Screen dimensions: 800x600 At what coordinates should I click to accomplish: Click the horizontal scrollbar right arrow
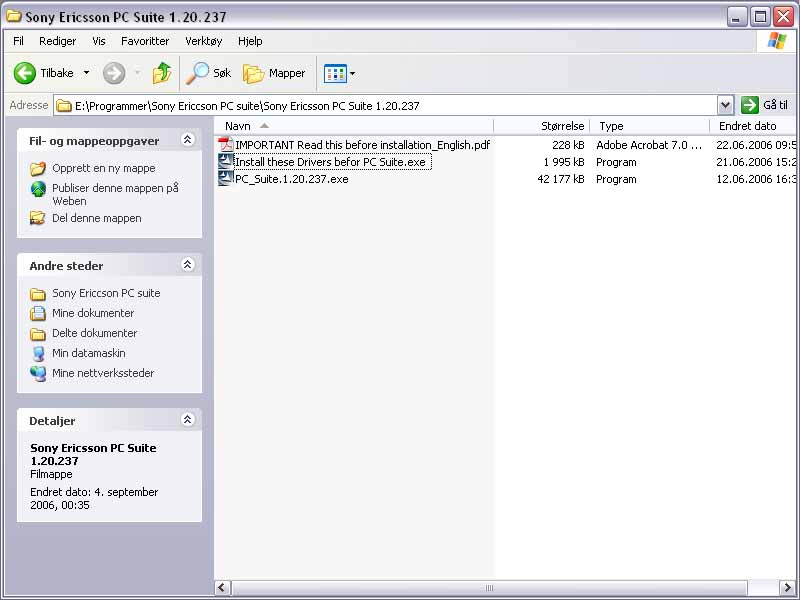787,587
